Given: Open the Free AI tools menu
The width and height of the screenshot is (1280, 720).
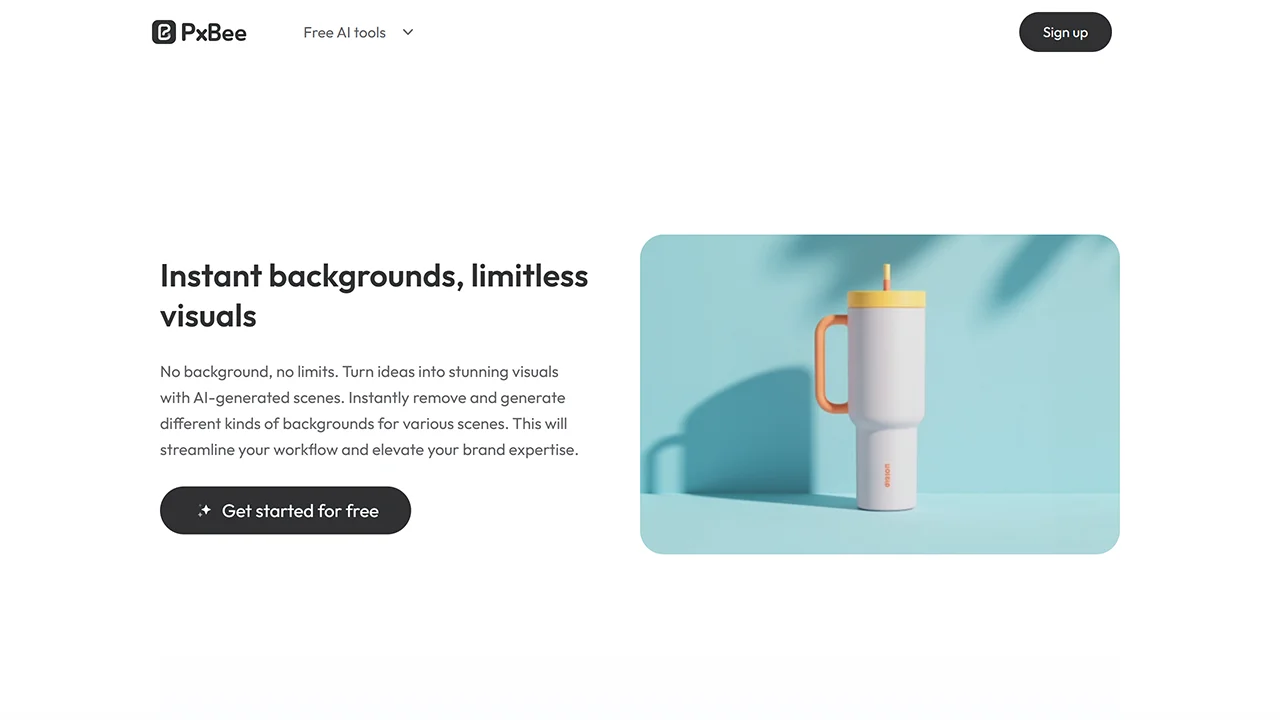Looking at the screenshot, I should pyautogui.click(x=344, y=32).
